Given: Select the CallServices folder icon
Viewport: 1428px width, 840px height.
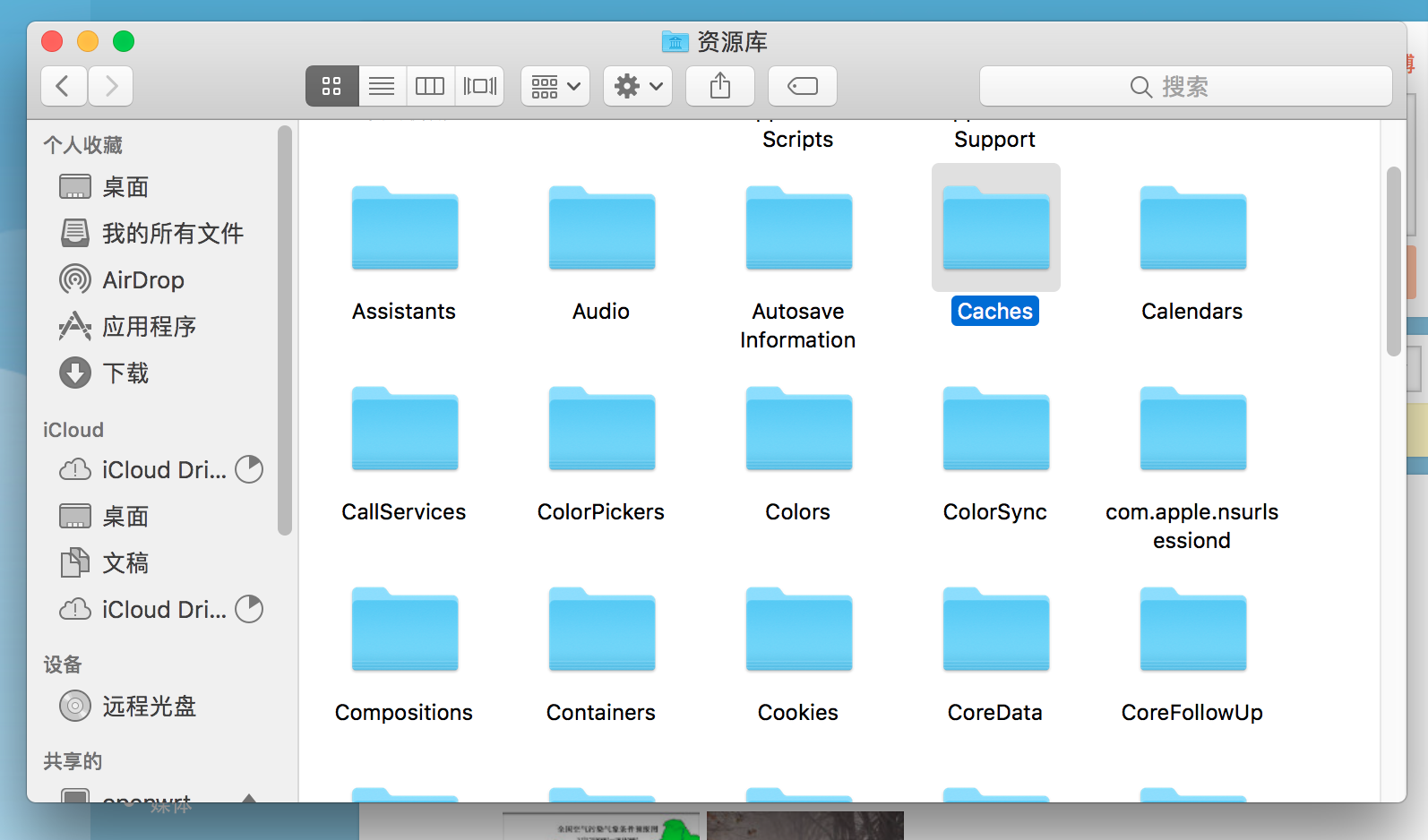Looking at the screenshot, I should coord(405,428).
